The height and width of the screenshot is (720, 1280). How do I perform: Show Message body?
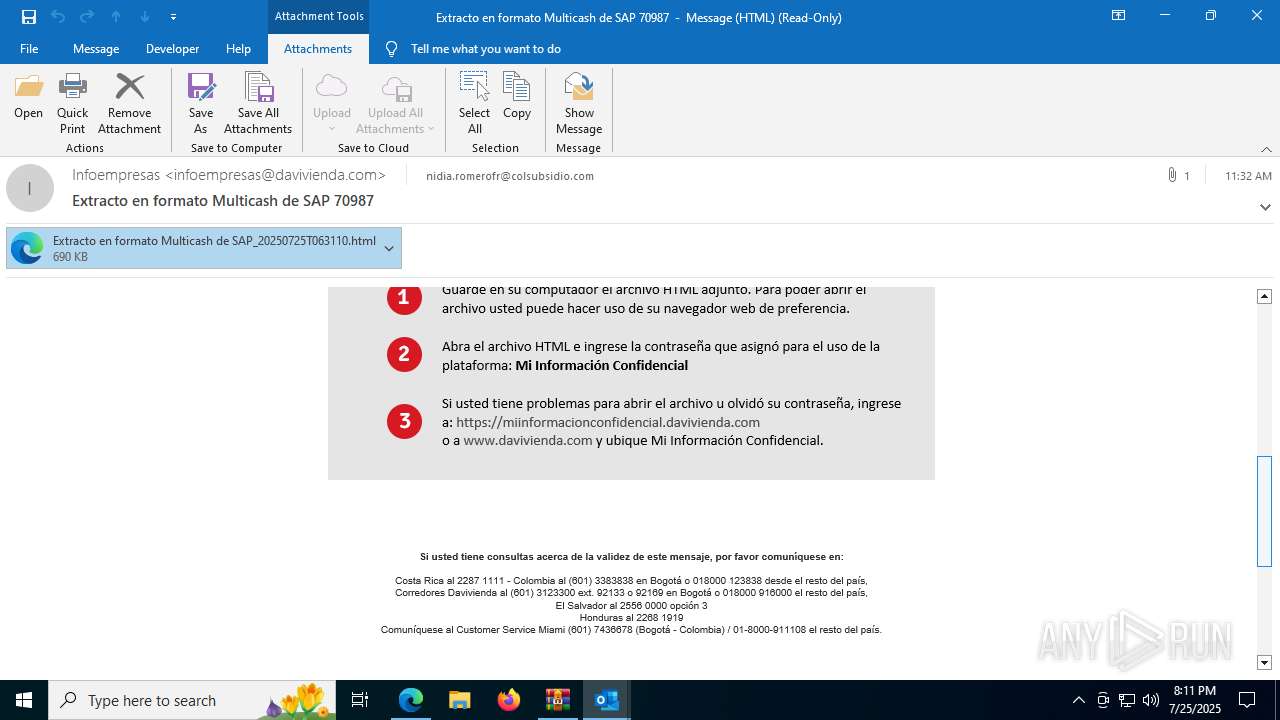579,103
